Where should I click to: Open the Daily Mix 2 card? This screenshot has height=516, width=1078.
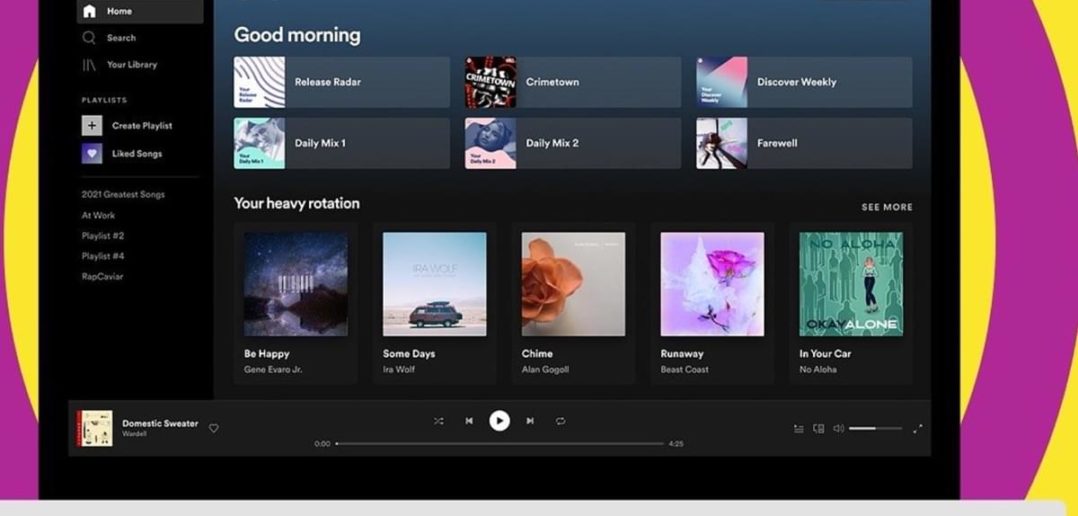point(573,144)
